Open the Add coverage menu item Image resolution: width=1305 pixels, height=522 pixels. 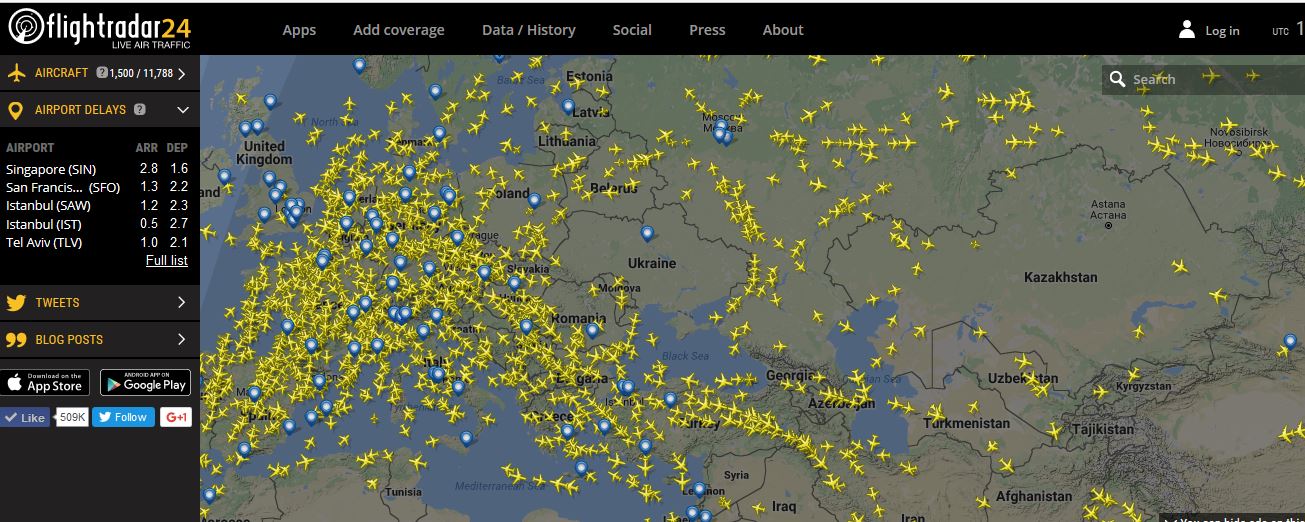click(x=398, y=30)
